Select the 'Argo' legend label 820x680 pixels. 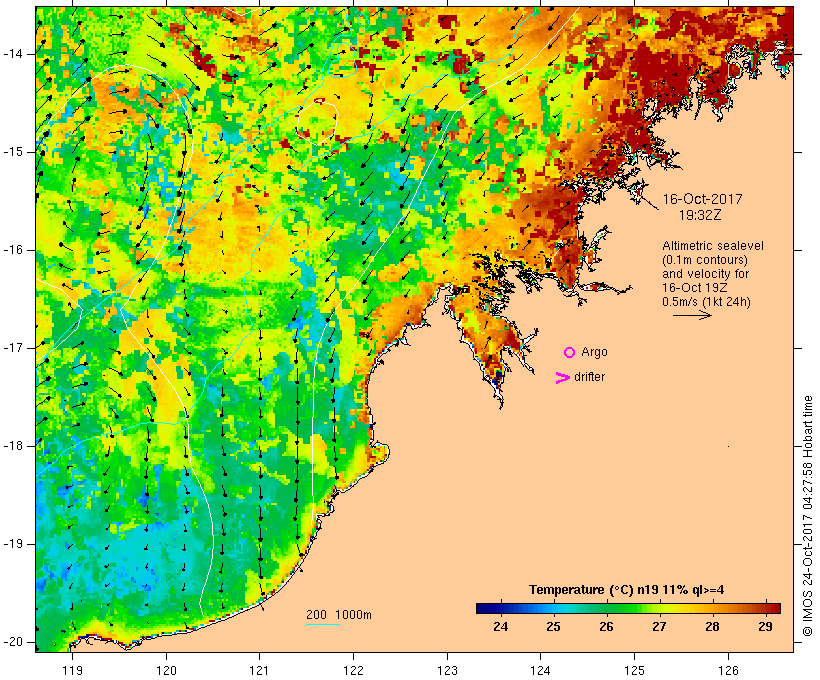595,352
